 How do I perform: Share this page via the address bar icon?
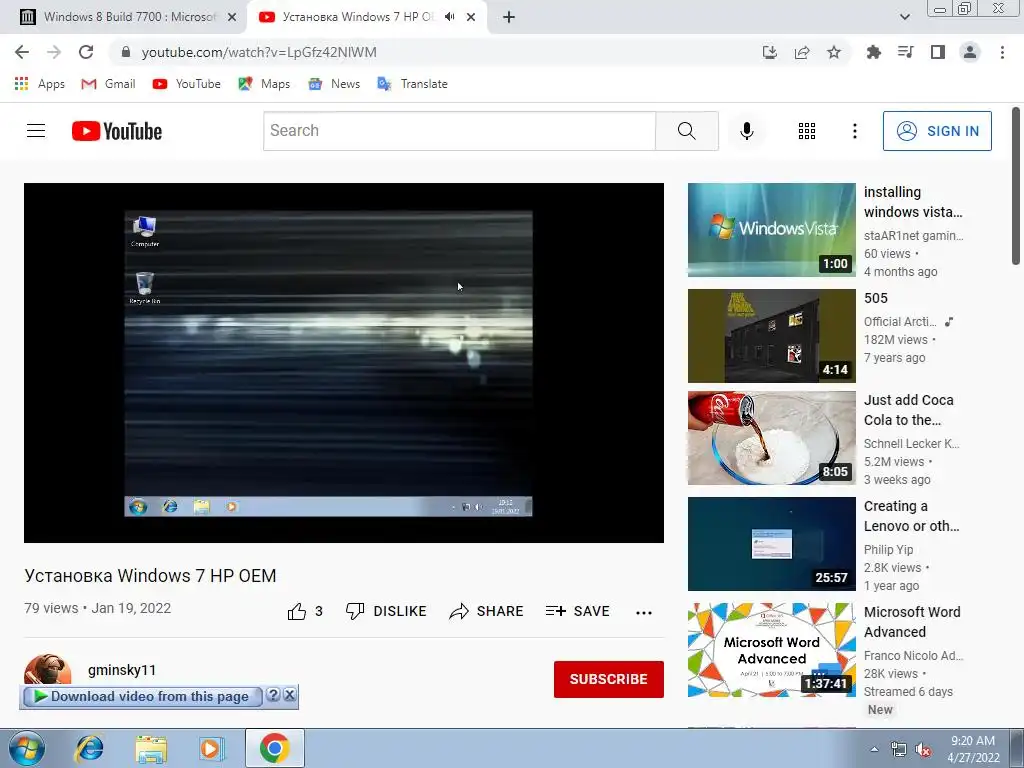coord(802,52)
